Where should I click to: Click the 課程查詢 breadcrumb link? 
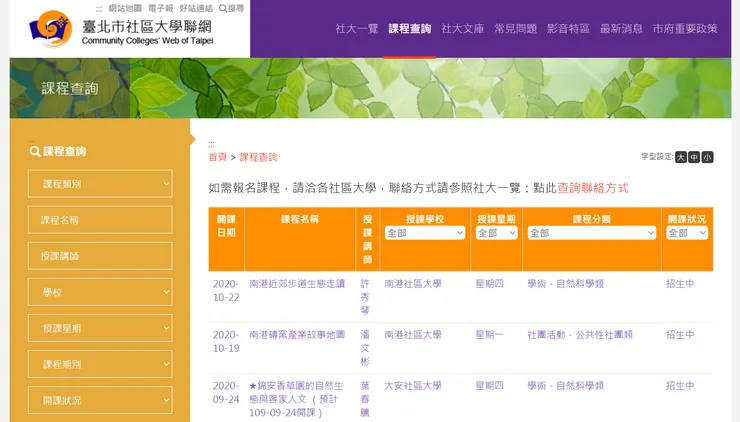coord(258,157)
